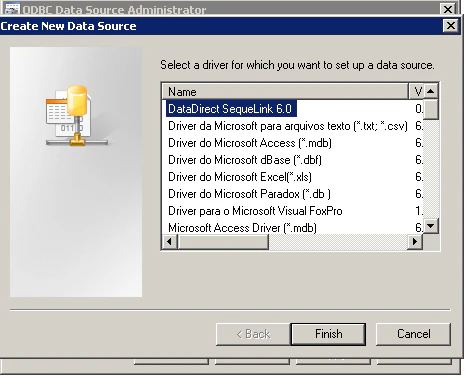Click the Name column header
The height and width of the screenshot is (377, 467).
pyautogui.click(x=285, y=91)
